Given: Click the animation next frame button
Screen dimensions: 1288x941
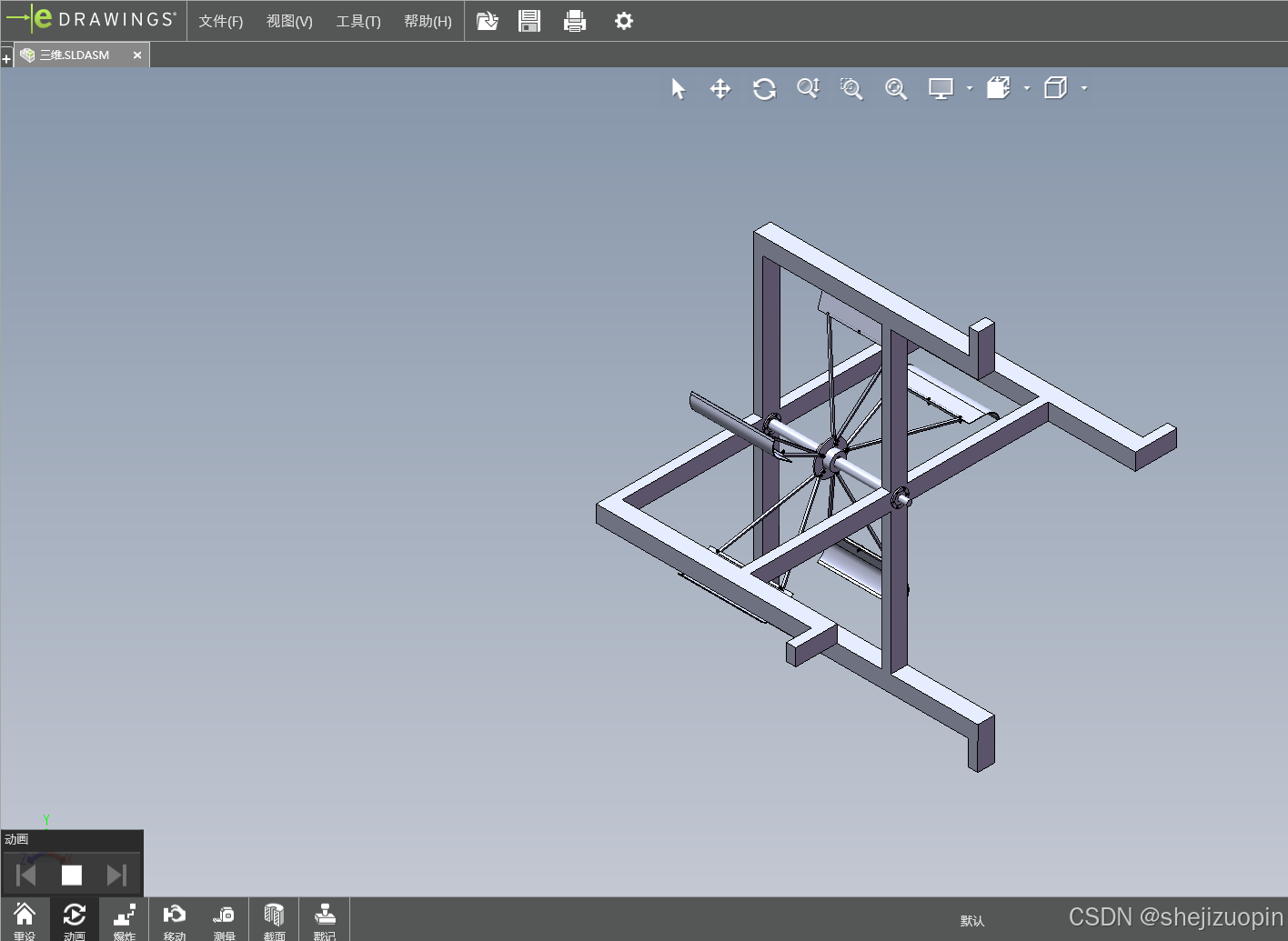Looking at the screenshot, I should point(116,875).
